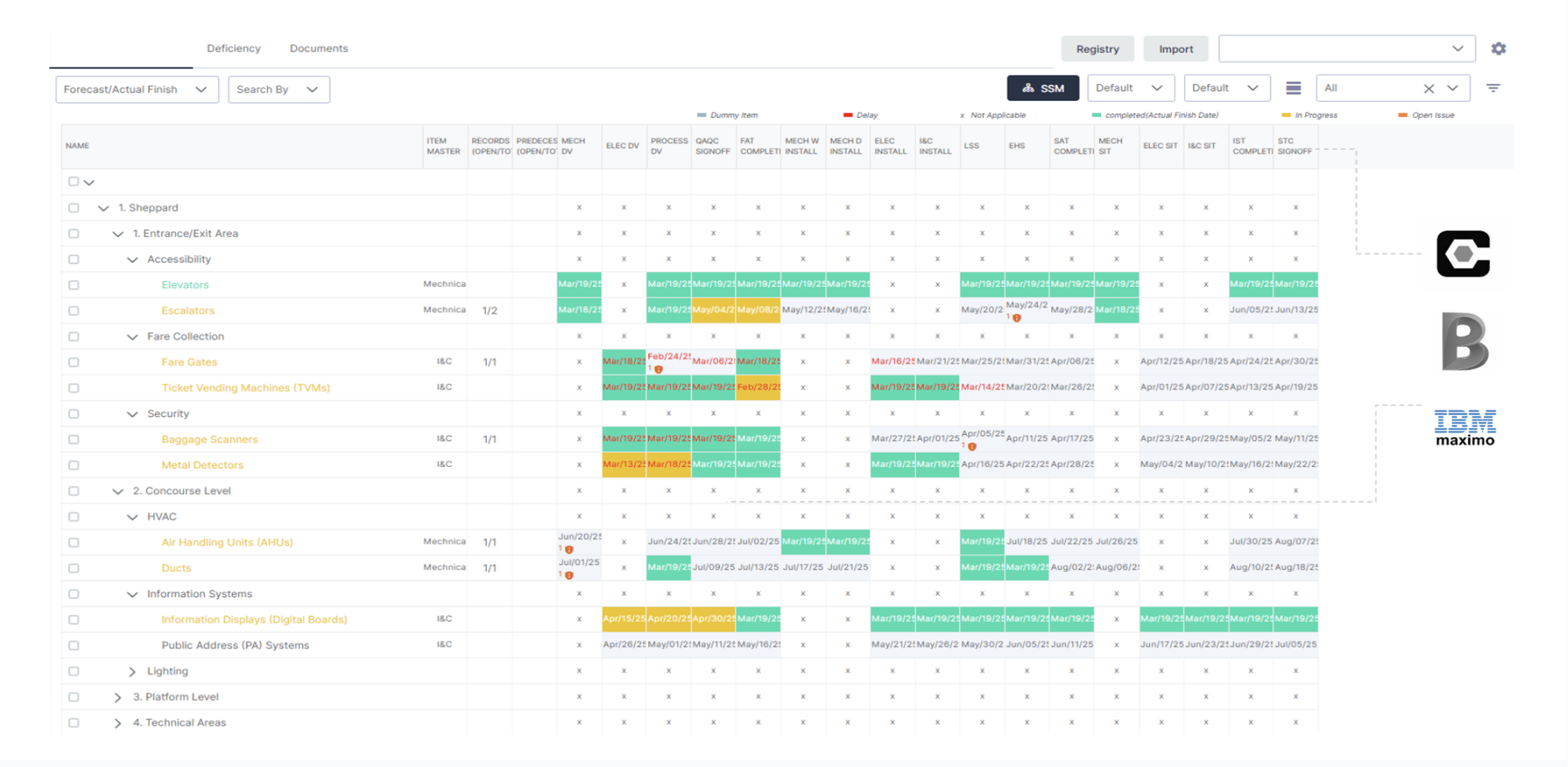This screenshot has width=1568, height=767.
Task: Click the Registry button
Action: coord(1098,48)
